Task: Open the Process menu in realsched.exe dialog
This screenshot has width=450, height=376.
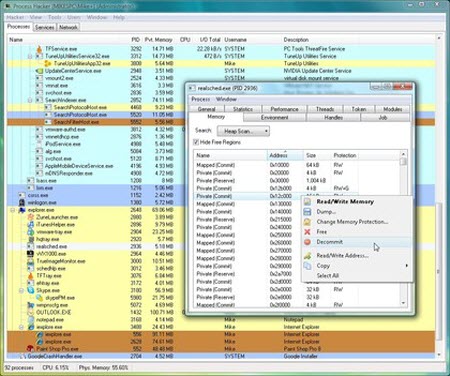Action: [x=201, y=99]
